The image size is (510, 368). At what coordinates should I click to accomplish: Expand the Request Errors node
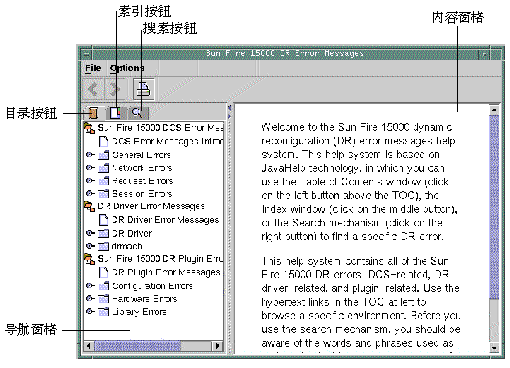tap(89, 181)
